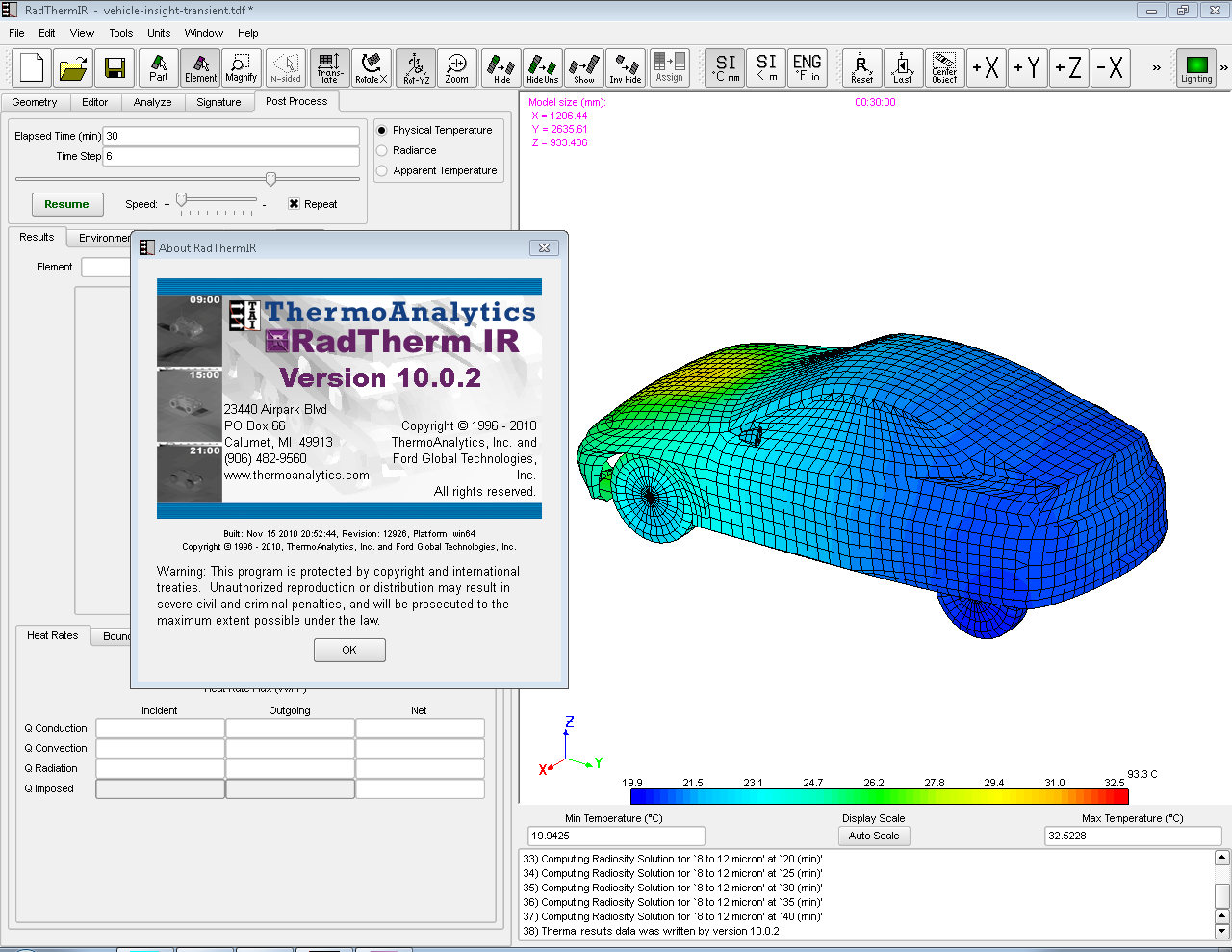Select the Element selection tool
Screen dimensions: 1232x952
[x=200, y=68]
